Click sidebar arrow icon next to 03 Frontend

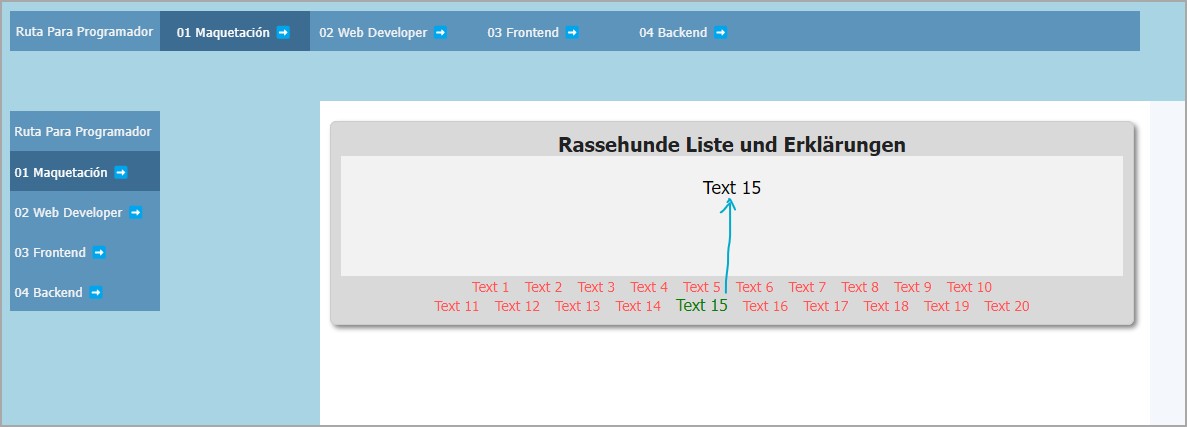[x=99, y=252]
